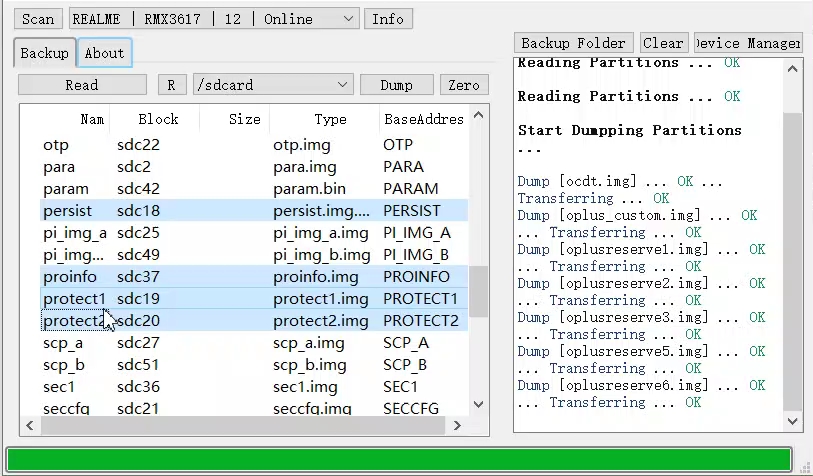Select the otp partition row
This screenshot has width=813, height=476.
pos(254,145)
